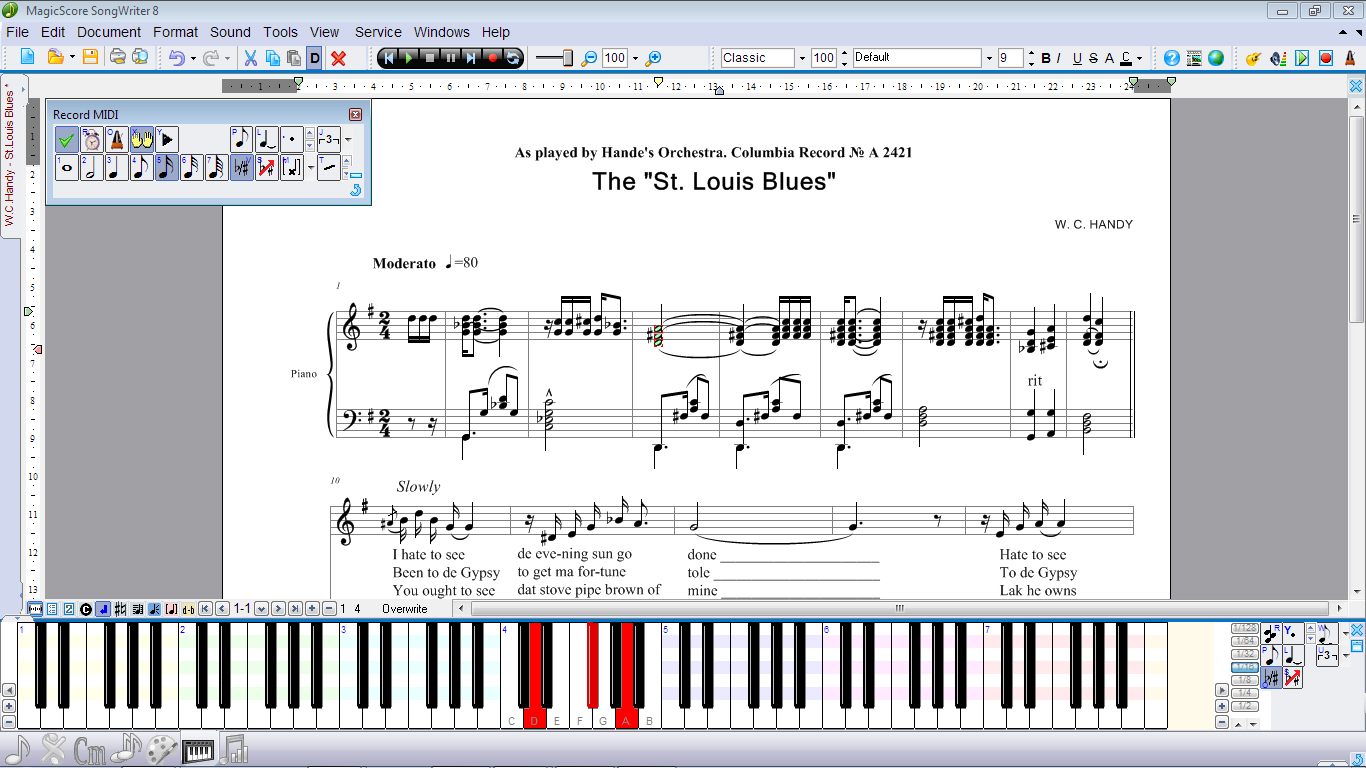Open the Windows menu
The height and width of the screenshot is (768, 1366).
point(441,32)
